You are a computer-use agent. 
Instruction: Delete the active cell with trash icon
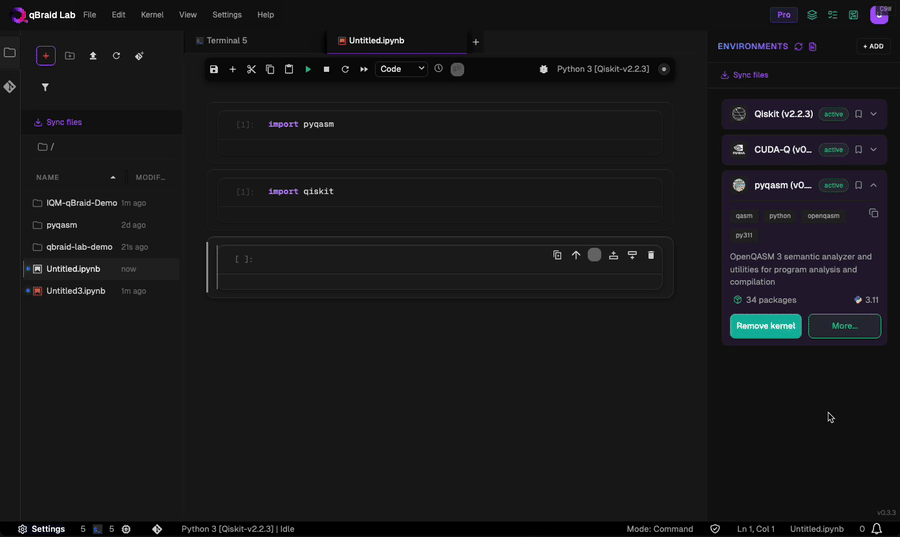pyautogui.click(x=651, y=255)
